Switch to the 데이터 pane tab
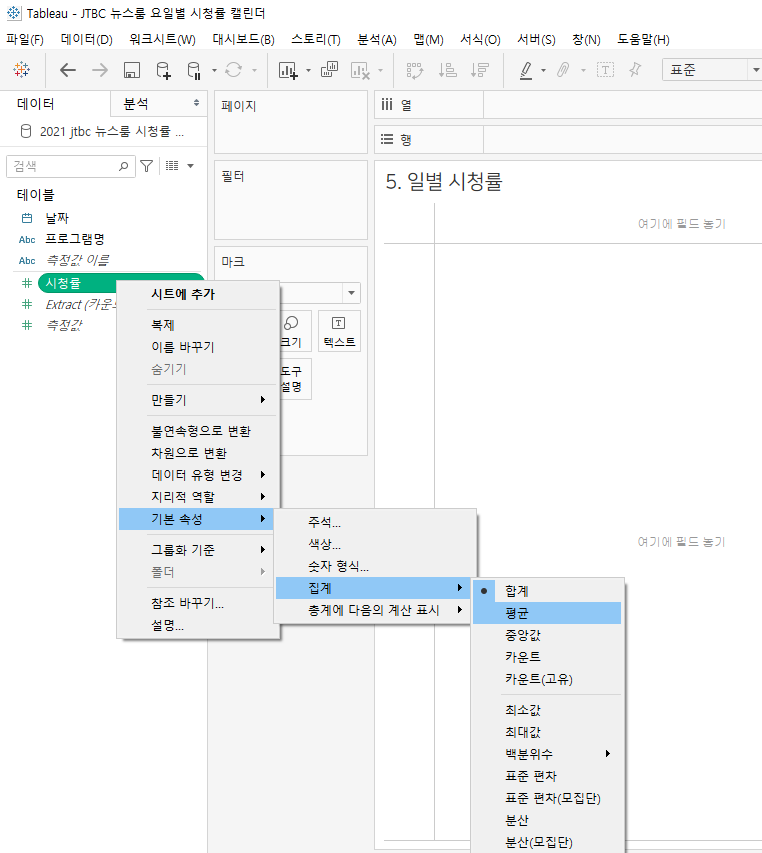Screen dimensions: 762x853 55,104
